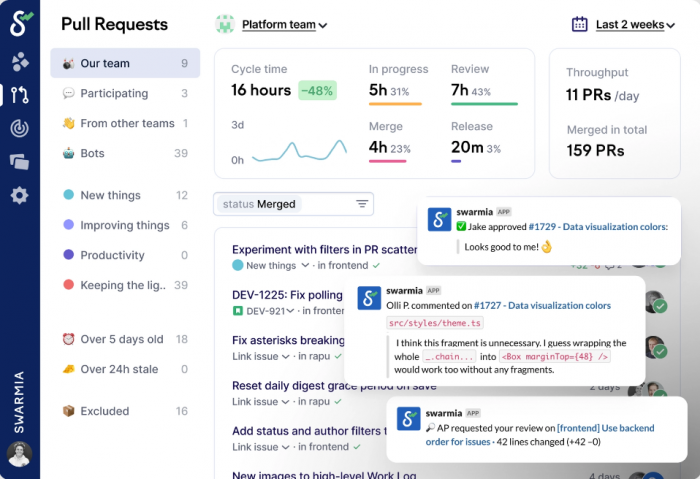Select the Participating filter
Screen dimensions: 700x479
click(125, 93)
